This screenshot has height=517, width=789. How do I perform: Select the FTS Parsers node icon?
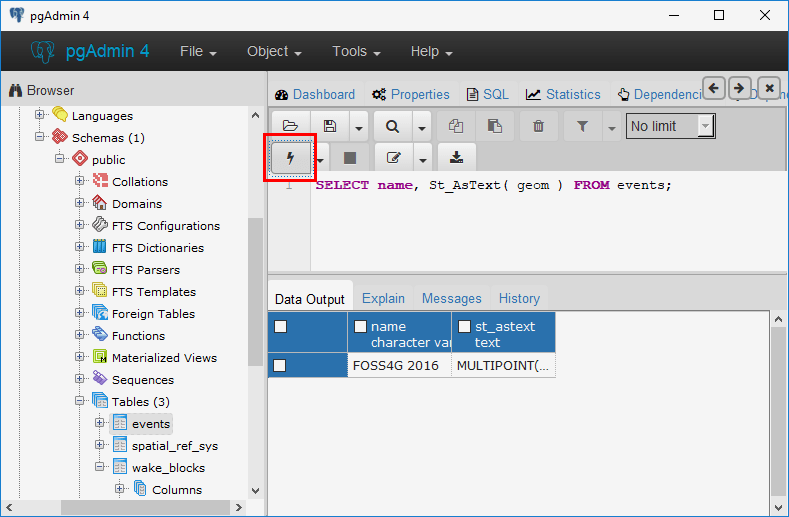click(x=100, y=269)
